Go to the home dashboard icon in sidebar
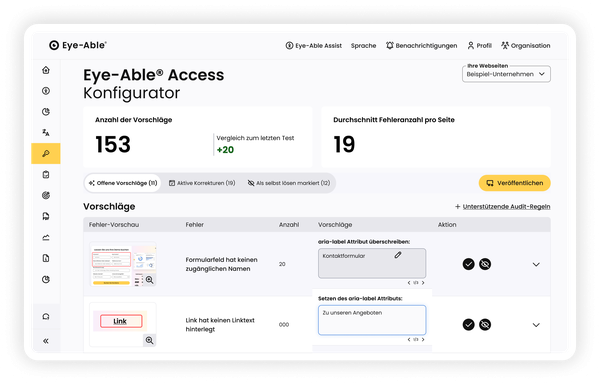Image resolution: width=600 pixels, height=383 pixels. 46,70
